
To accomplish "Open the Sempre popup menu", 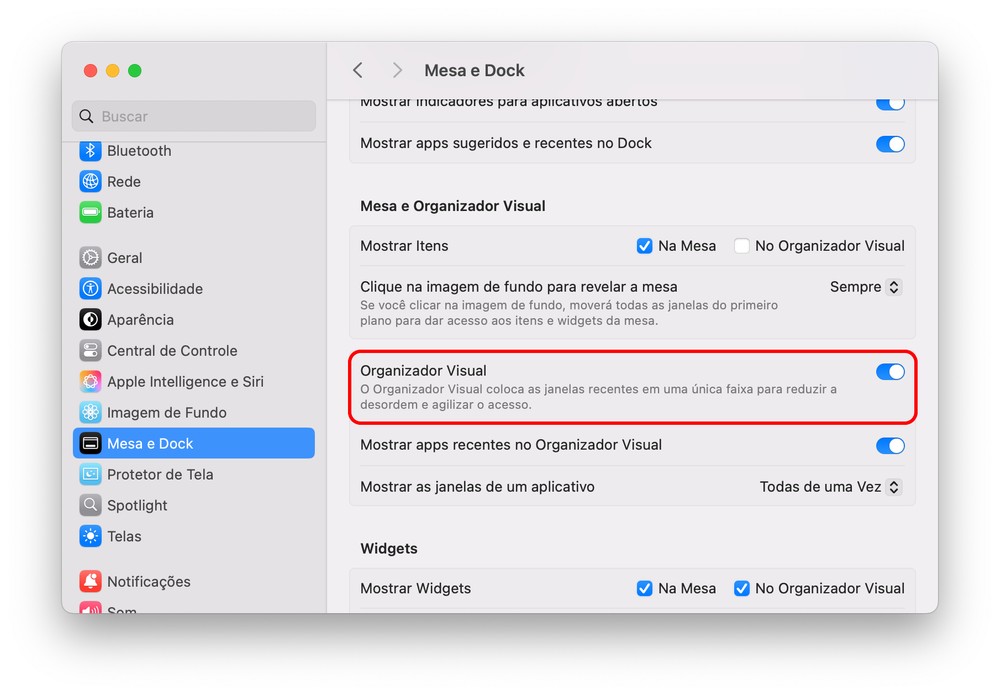I will pyautogui.click(x=865, y=287).
